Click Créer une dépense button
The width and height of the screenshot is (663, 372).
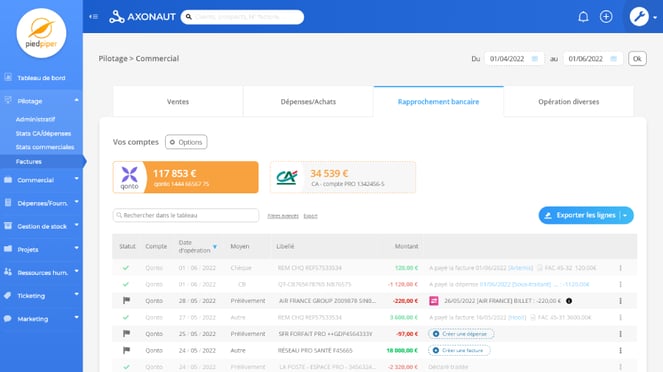point(461,334)
